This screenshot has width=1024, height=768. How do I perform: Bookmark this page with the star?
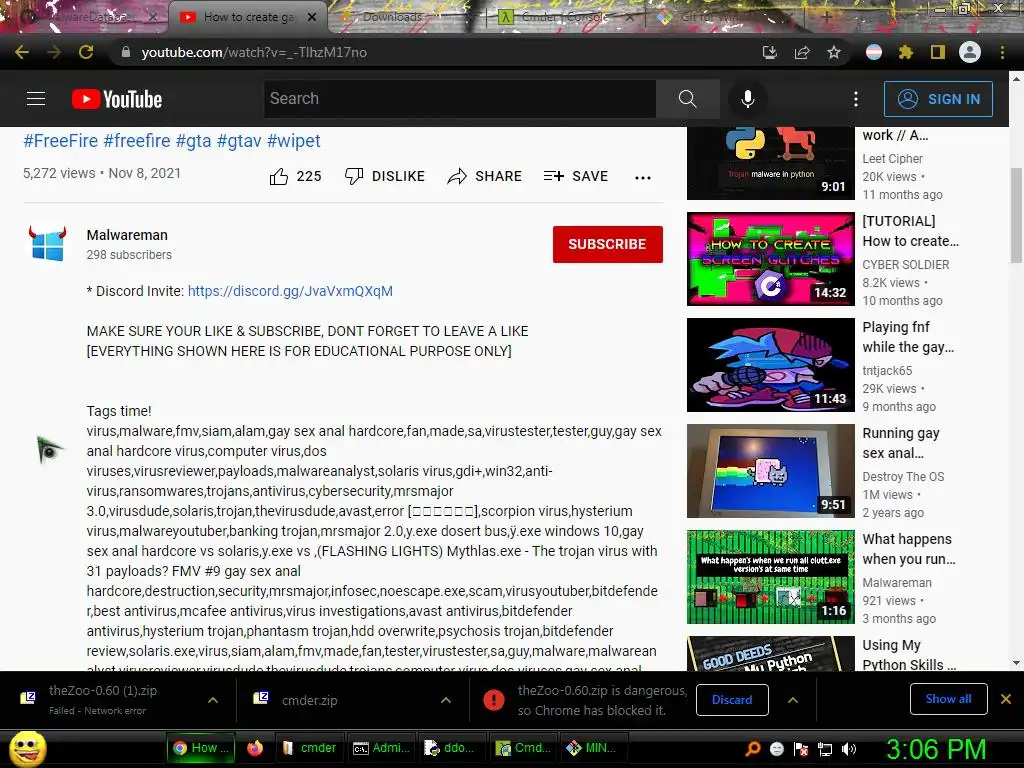834,52
